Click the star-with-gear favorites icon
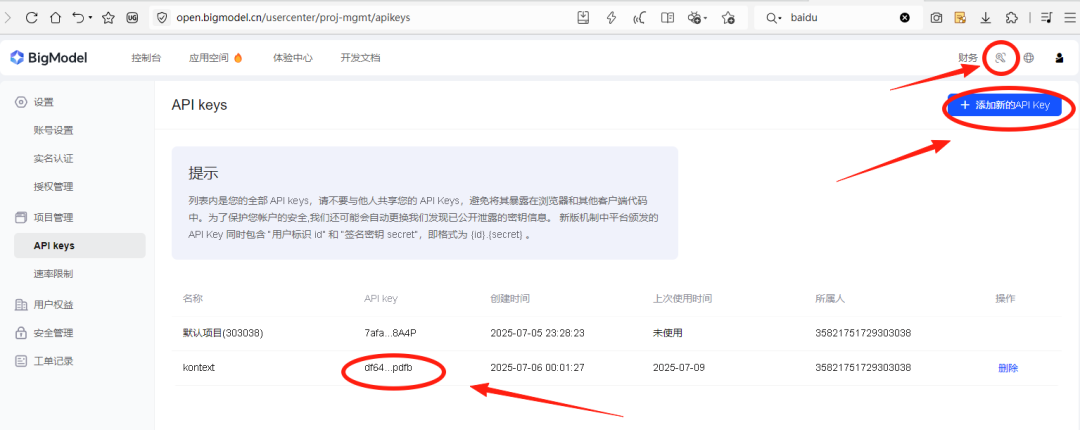This screenshot has width=1080, height=430. coord(729,18)
